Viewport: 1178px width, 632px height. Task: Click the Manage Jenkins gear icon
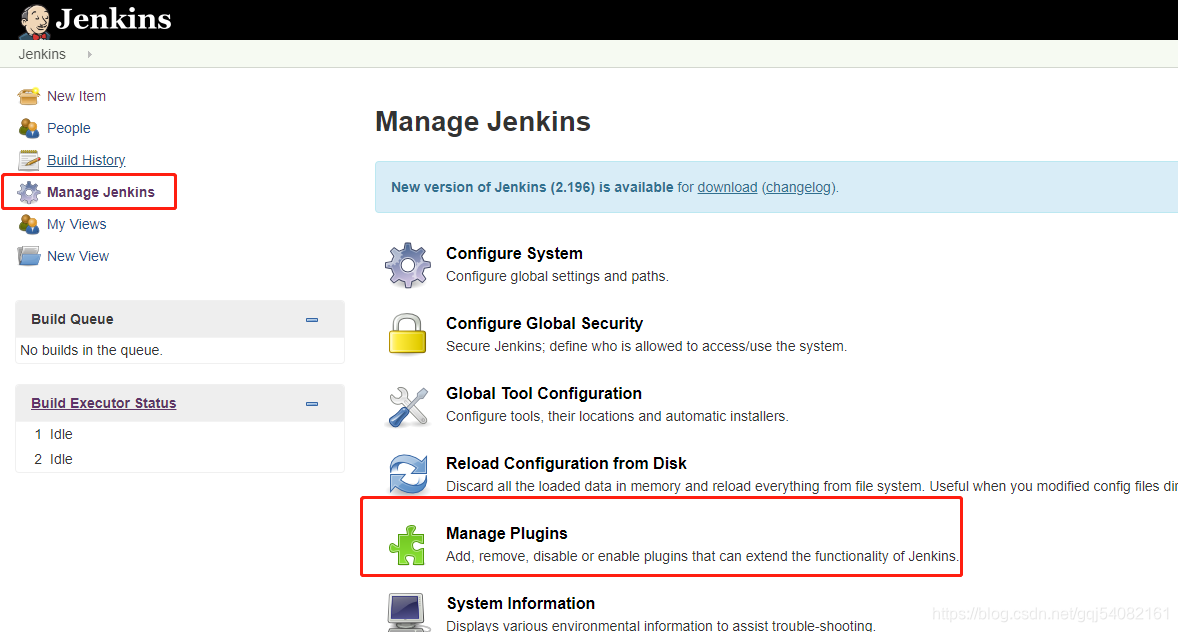(29, 192)
